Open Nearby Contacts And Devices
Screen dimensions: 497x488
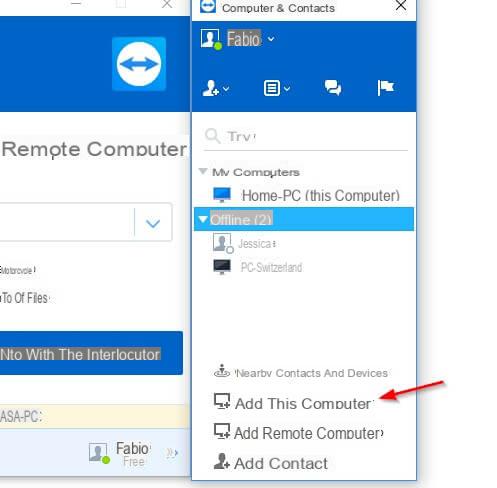301,373
